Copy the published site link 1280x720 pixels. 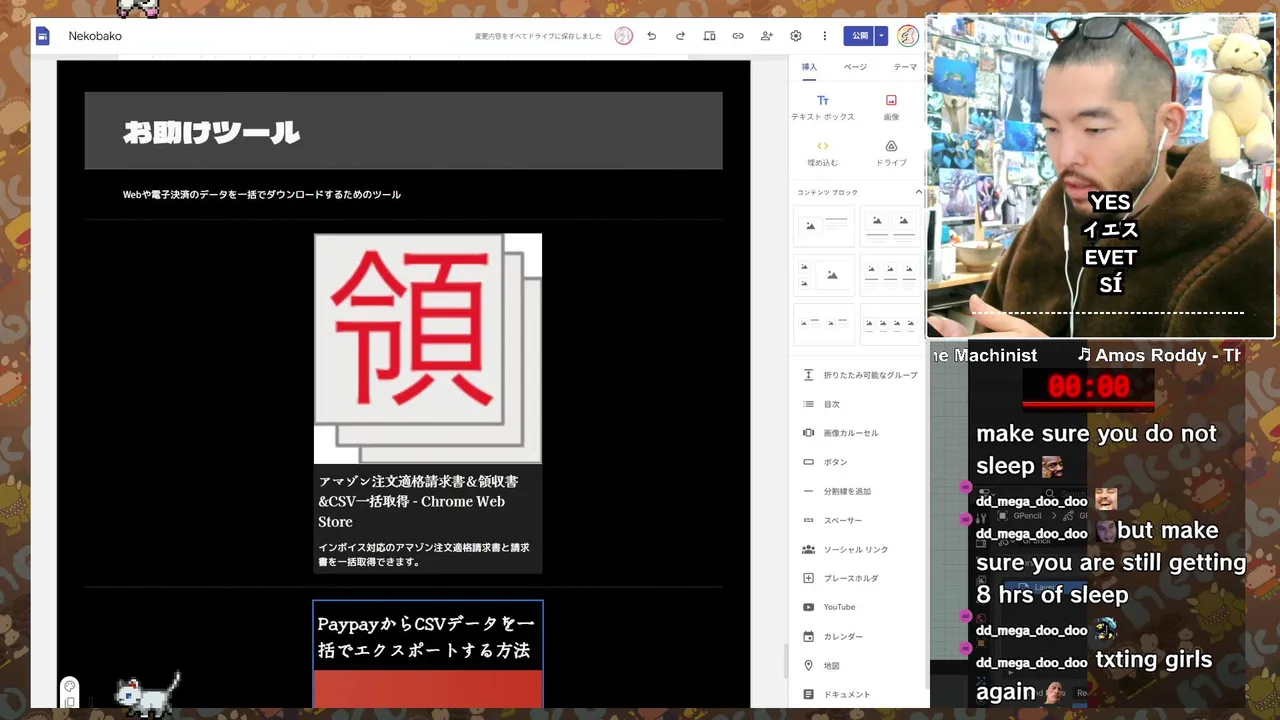[x=738, y=36]
